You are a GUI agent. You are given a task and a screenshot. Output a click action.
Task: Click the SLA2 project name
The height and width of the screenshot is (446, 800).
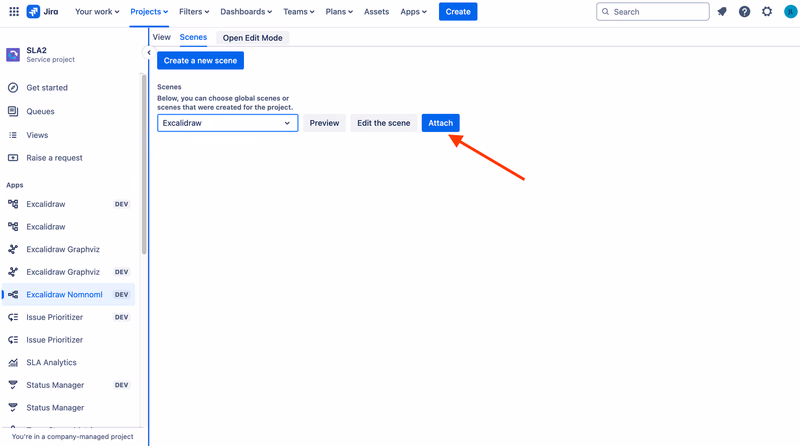click(36, 50)
